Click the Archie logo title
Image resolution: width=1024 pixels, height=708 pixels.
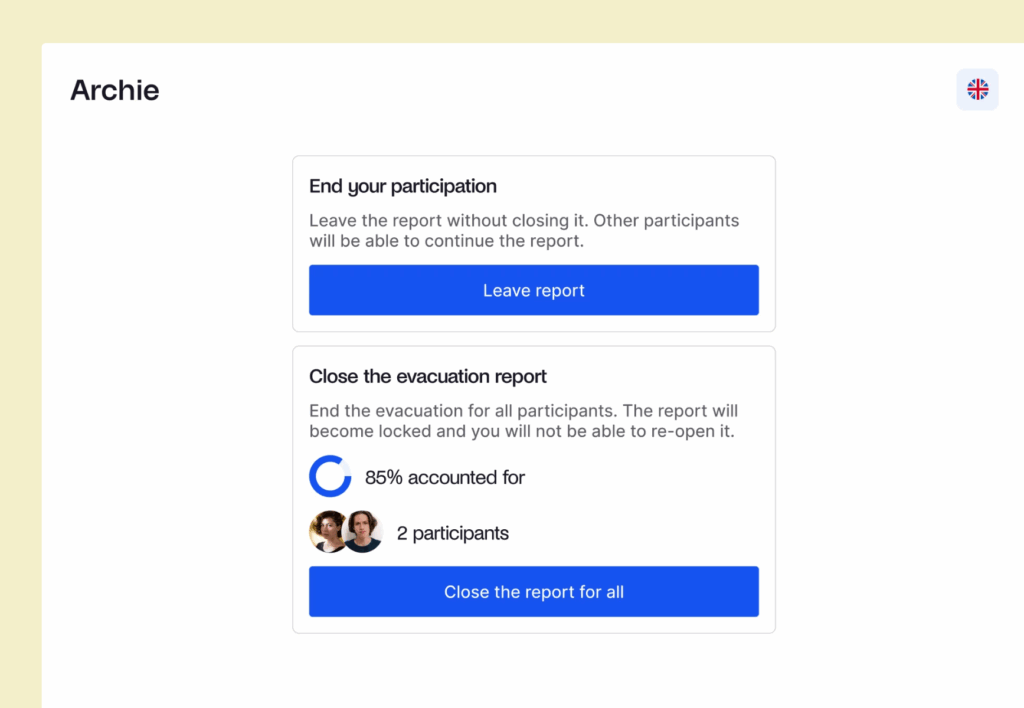point(114,90)
